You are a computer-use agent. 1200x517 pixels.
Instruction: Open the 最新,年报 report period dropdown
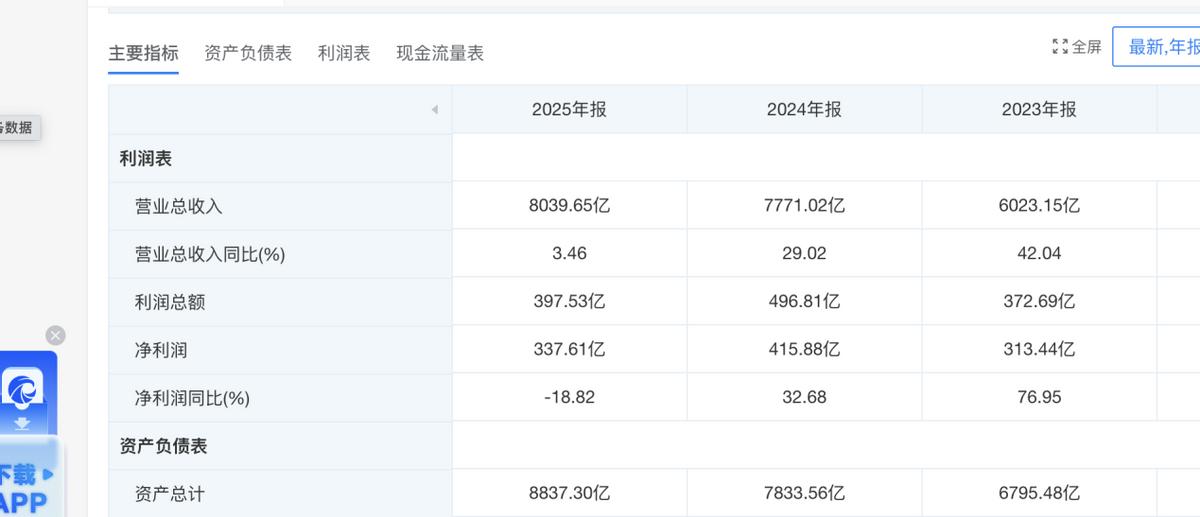(x=1160, y=47)
